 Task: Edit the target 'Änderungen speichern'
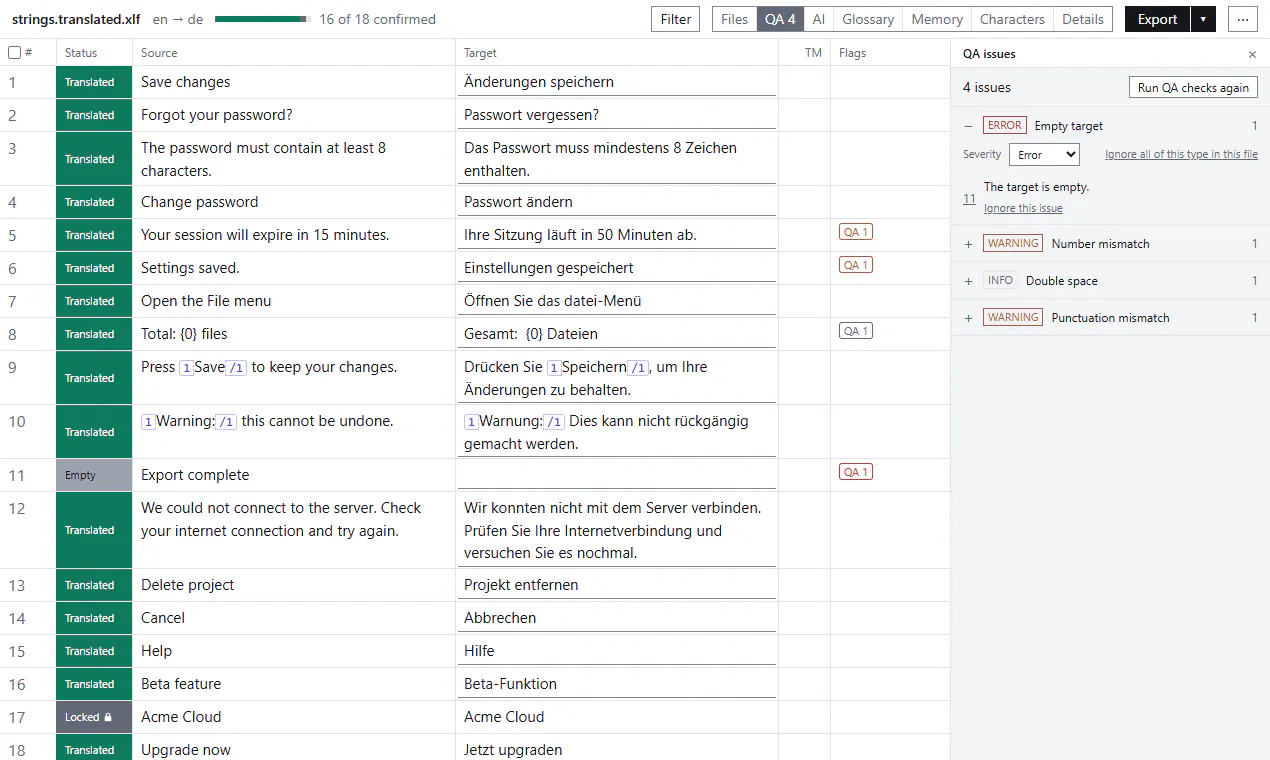617,82
